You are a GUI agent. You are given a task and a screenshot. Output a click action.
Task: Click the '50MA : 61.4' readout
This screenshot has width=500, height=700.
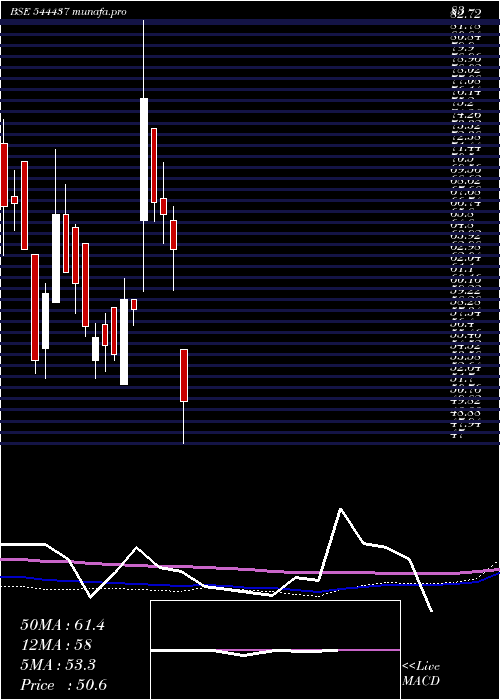[x=62, y=625]
